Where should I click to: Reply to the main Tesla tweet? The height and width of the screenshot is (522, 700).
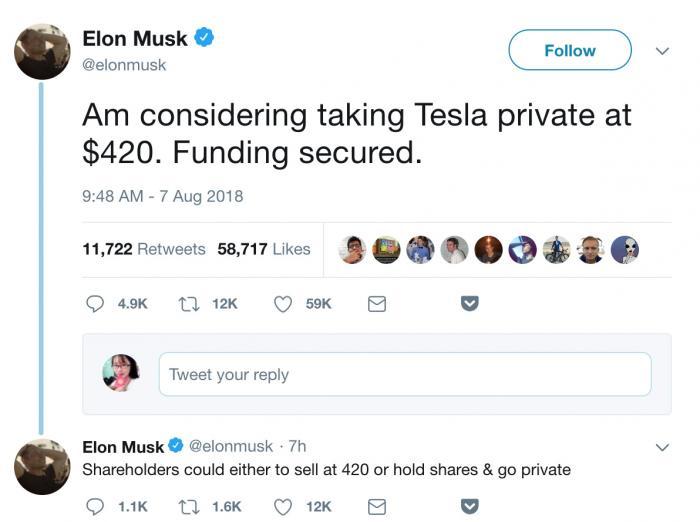point(95,304)
